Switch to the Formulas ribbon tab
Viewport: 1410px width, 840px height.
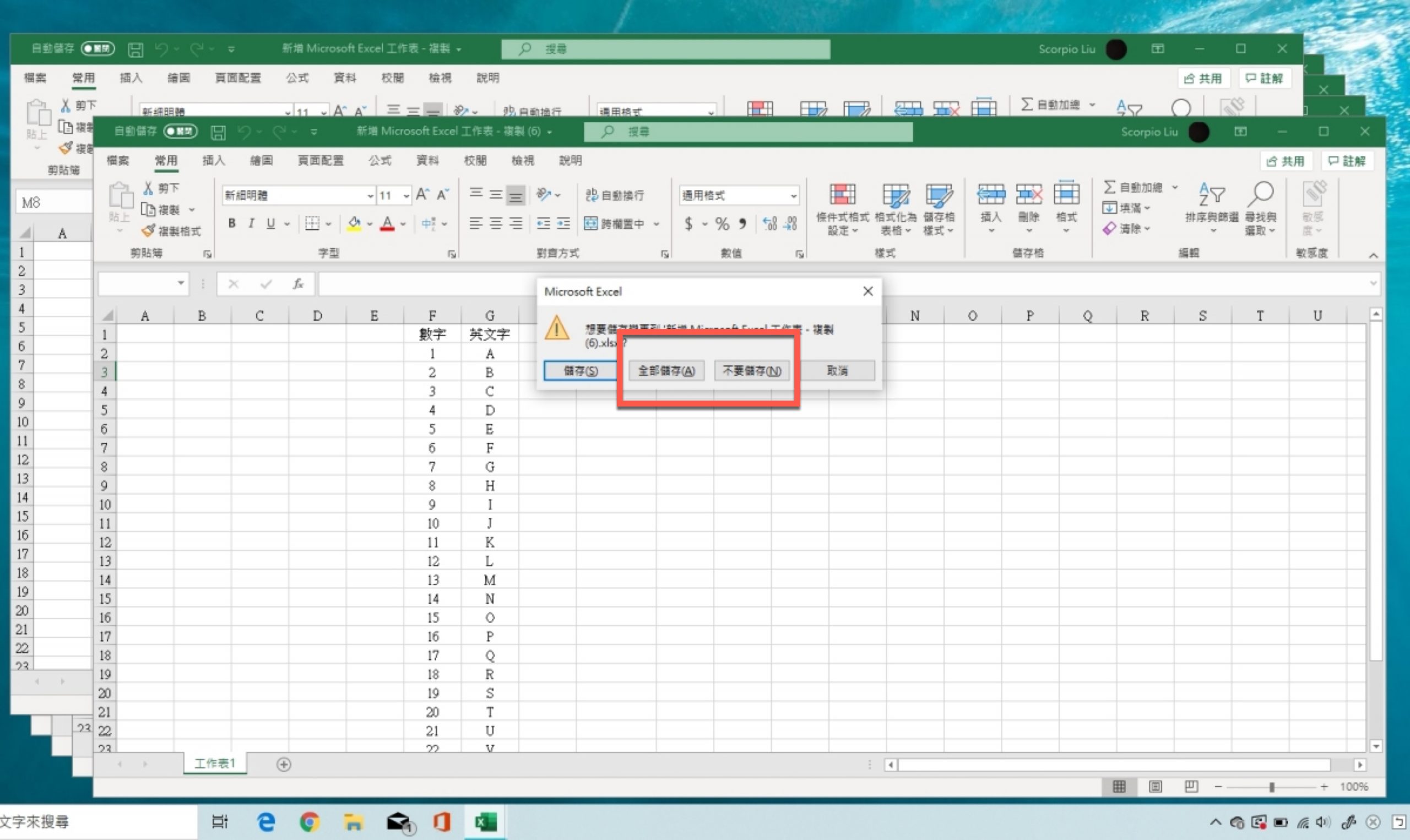[x=379, y=161]
